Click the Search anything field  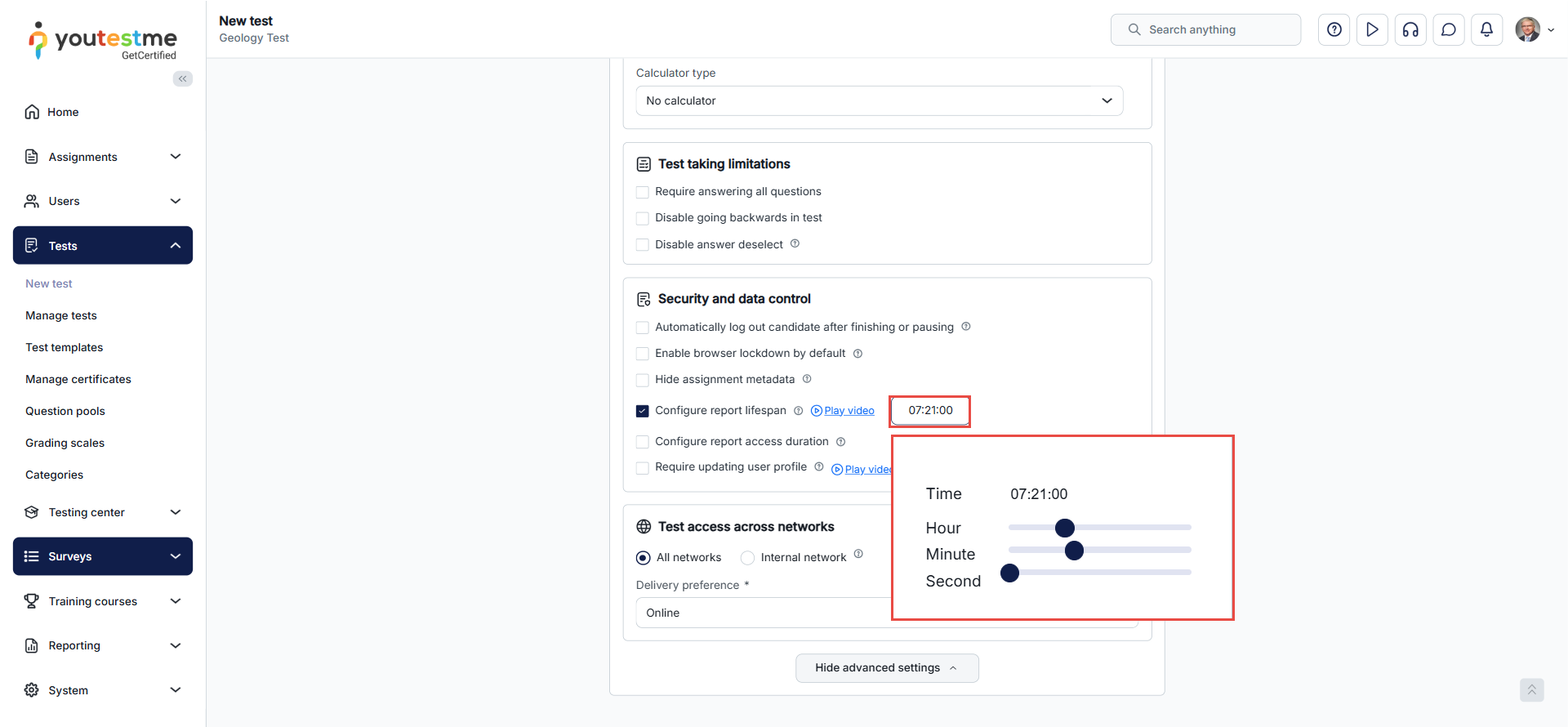1205,30
